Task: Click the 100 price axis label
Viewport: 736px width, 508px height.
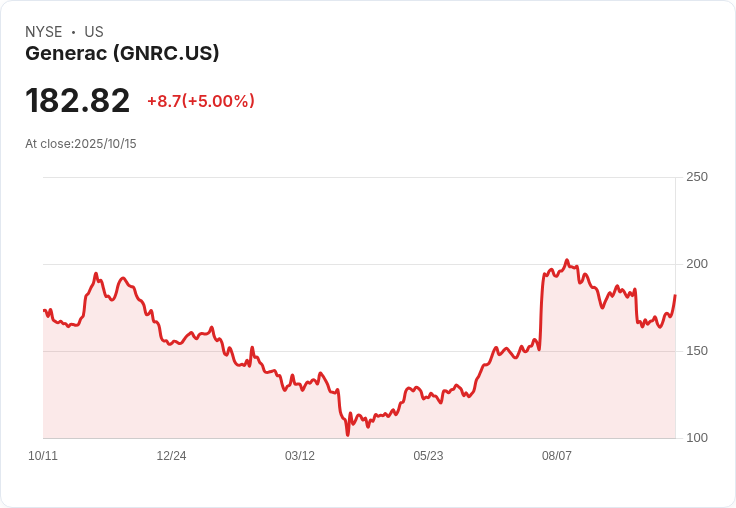Action: (697, 438)
